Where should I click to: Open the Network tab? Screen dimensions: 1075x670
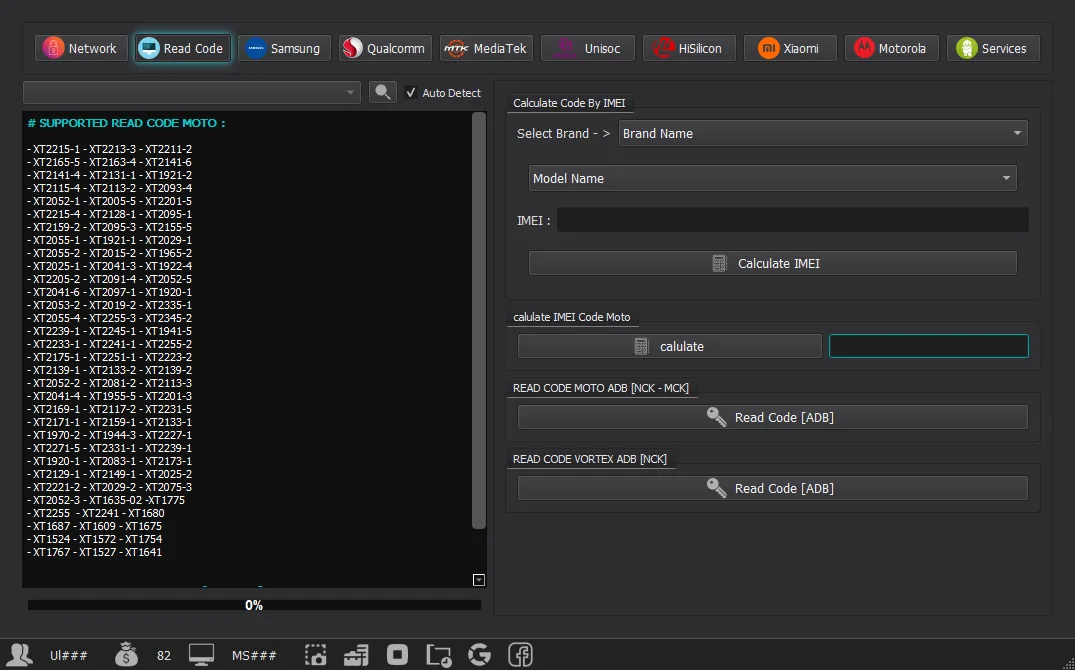pyautogui.click(x=81, y=49)
